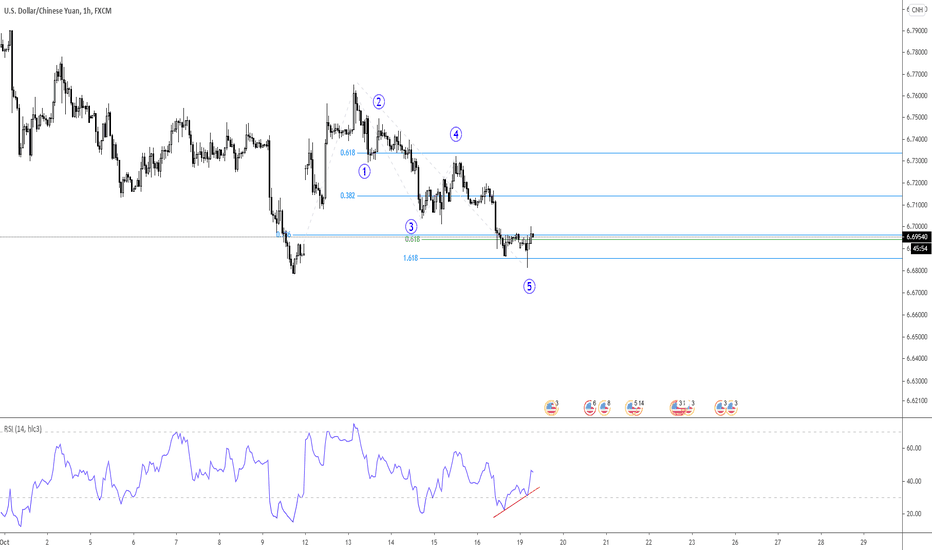Click the blue 0.618 Fibonacci level label
This screenshot has width=932, height=550.
(x=348, y=153)
